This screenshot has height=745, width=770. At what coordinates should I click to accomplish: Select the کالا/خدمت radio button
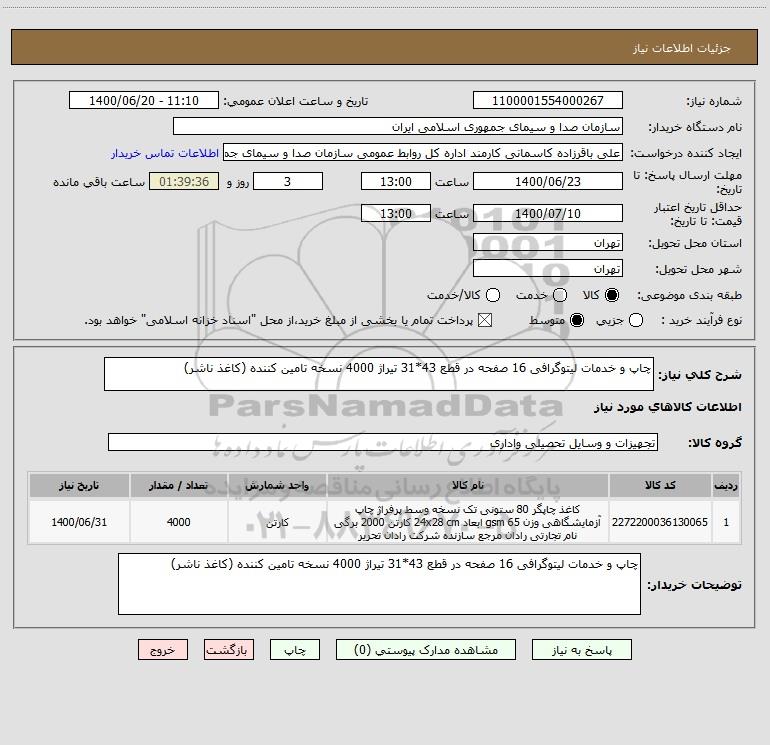point(493,295)
